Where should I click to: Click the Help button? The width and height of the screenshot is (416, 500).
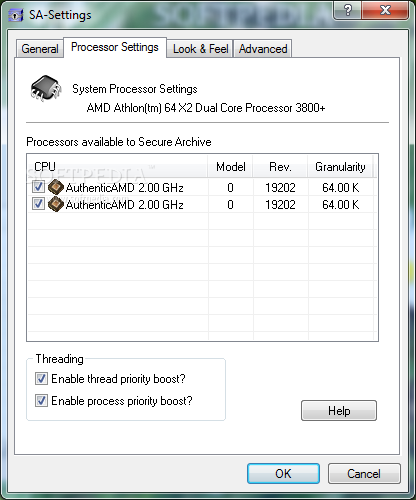(339, 411)
